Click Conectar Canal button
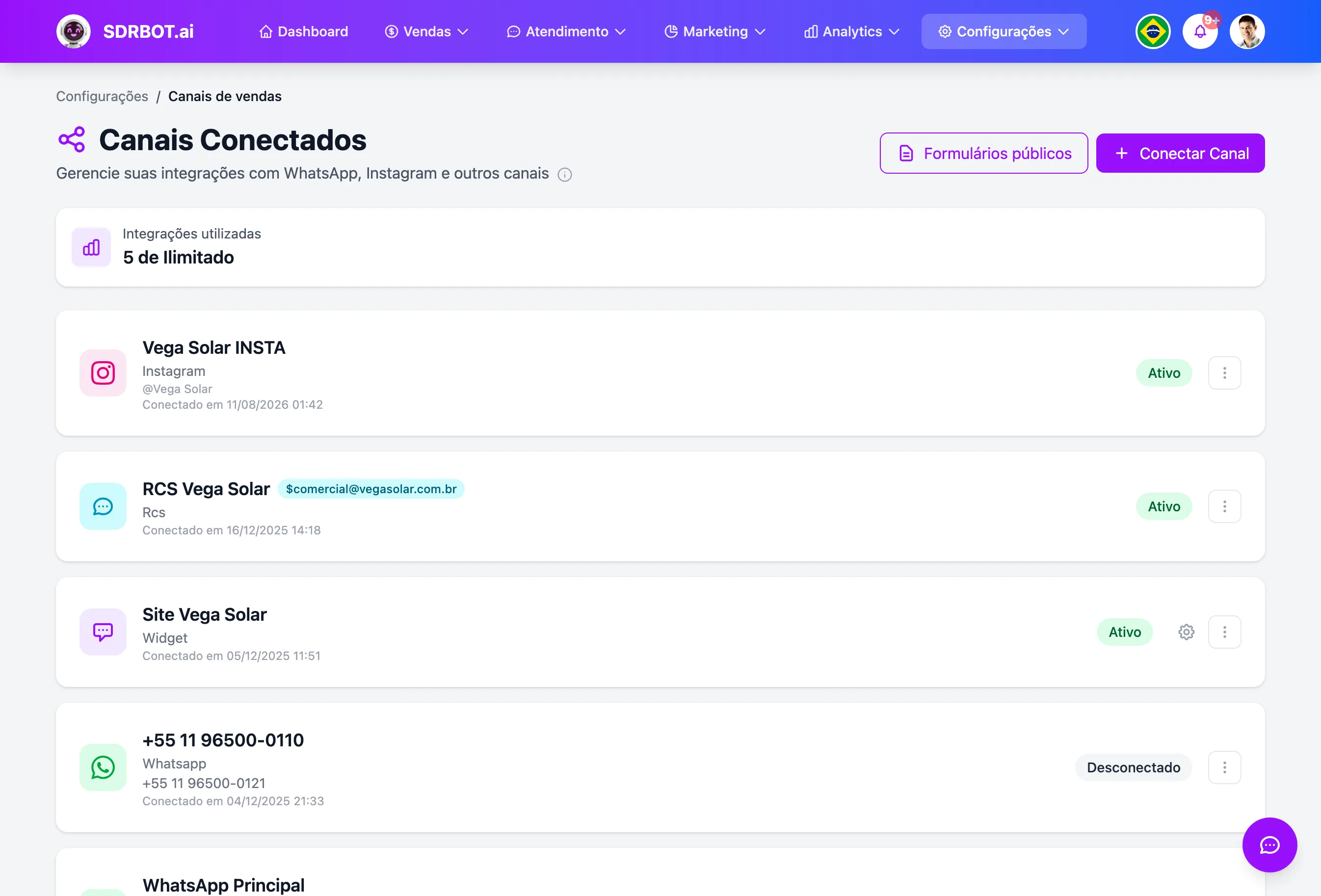 (x=1180, y=154)
